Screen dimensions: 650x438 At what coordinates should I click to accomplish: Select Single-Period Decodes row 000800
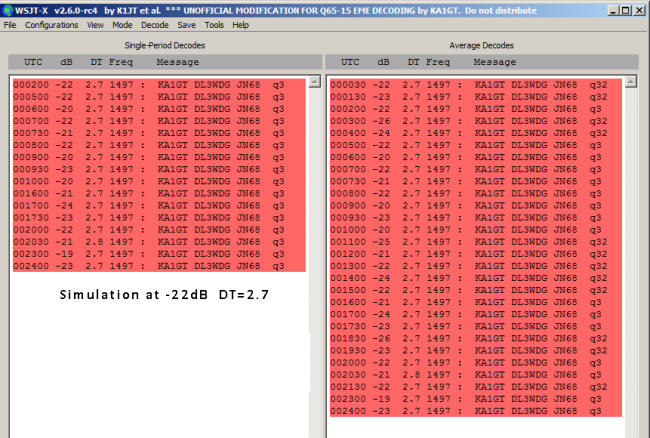[x=159, y=145]
